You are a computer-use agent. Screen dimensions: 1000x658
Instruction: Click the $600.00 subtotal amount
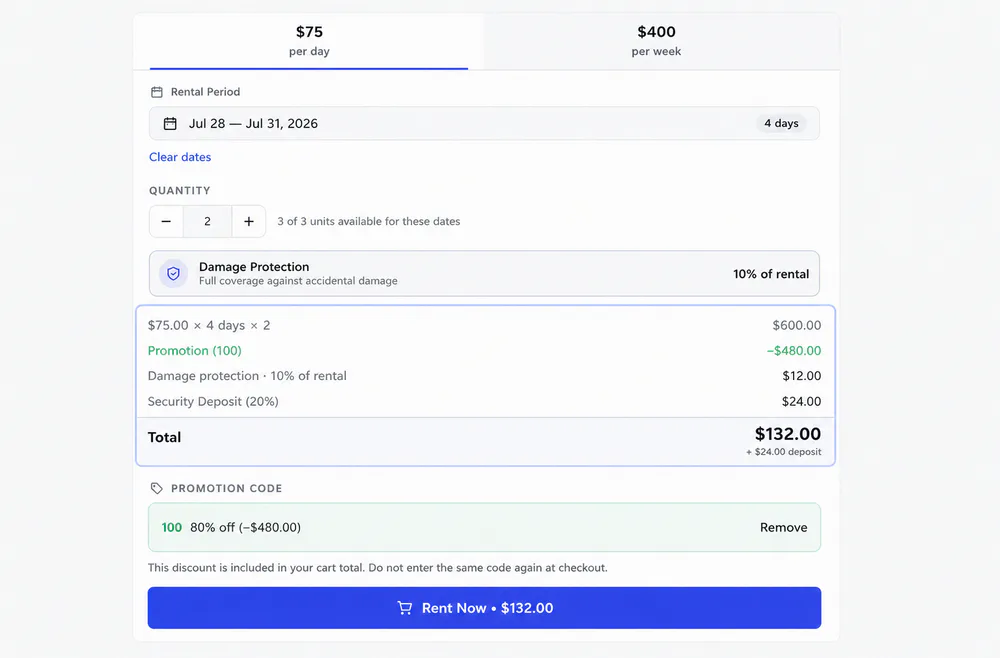(x=797, y=325)
